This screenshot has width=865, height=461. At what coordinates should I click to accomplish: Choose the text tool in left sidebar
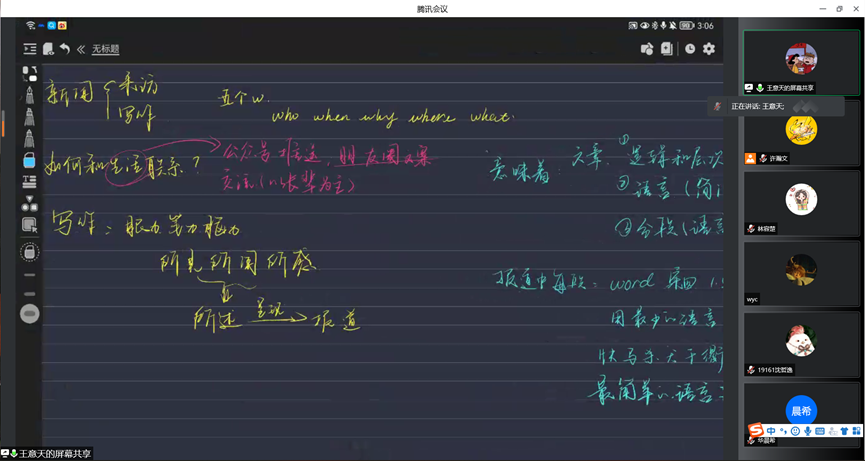[x=29, y=181]
